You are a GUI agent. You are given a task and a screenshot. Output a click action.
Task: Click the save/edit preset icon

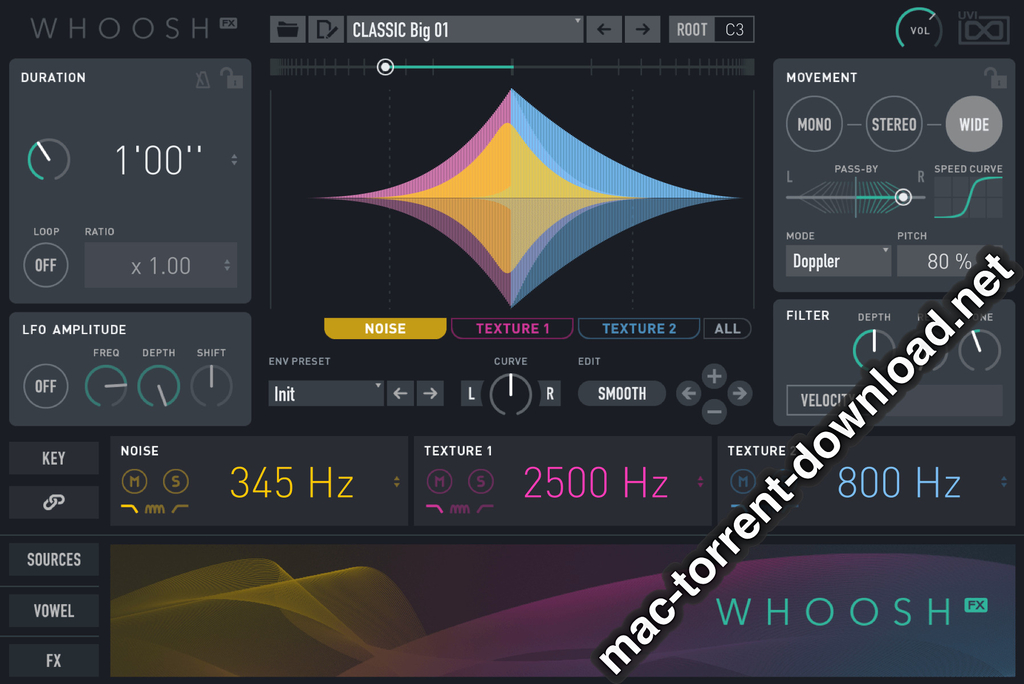click(325, 29)
